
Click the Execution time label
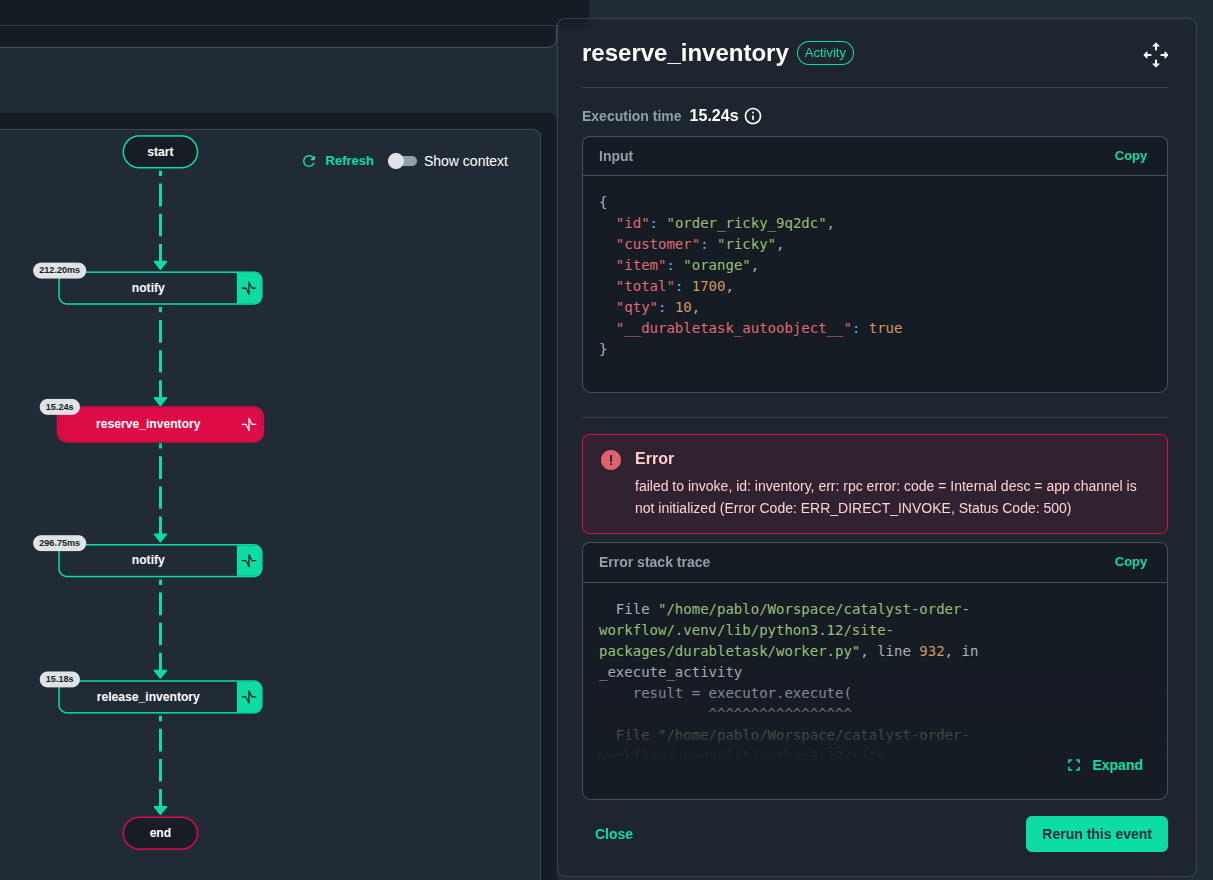632,116
